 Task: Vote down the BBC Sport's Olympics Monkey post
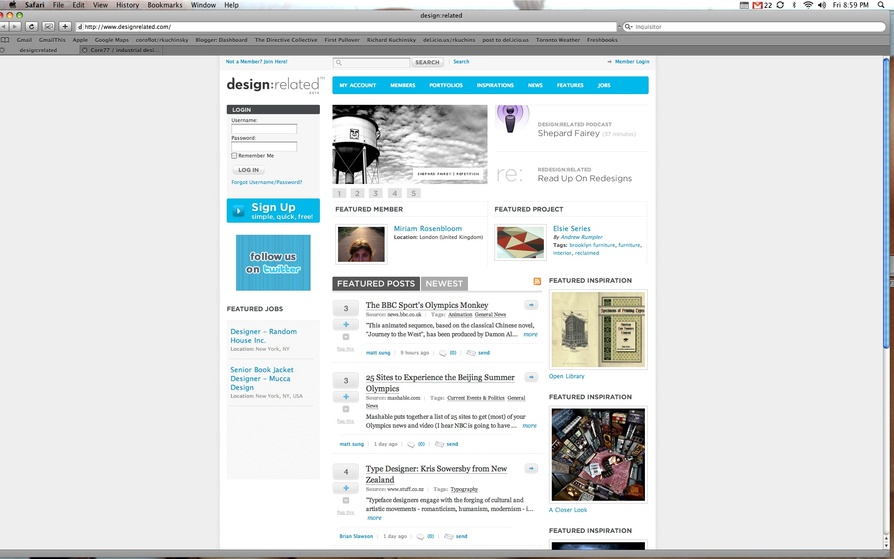click(346, 337)
